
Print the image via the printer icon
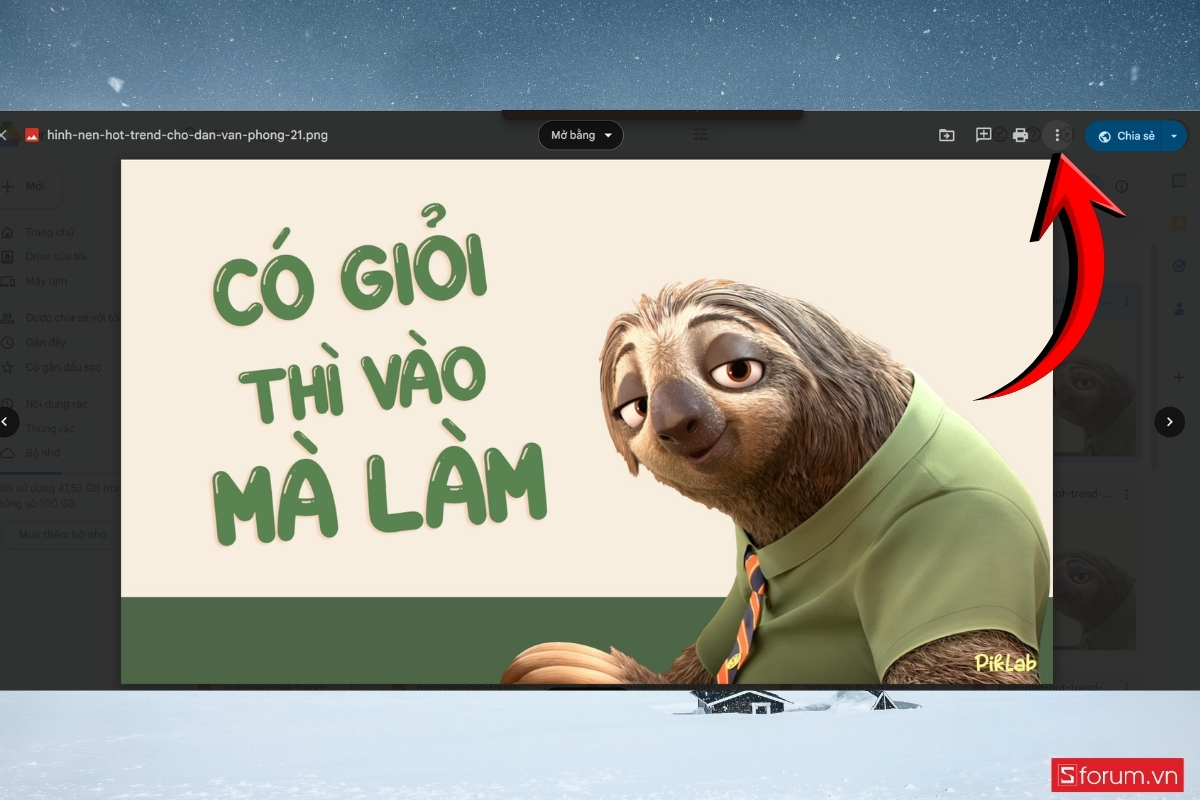[x=1020, y=134]
